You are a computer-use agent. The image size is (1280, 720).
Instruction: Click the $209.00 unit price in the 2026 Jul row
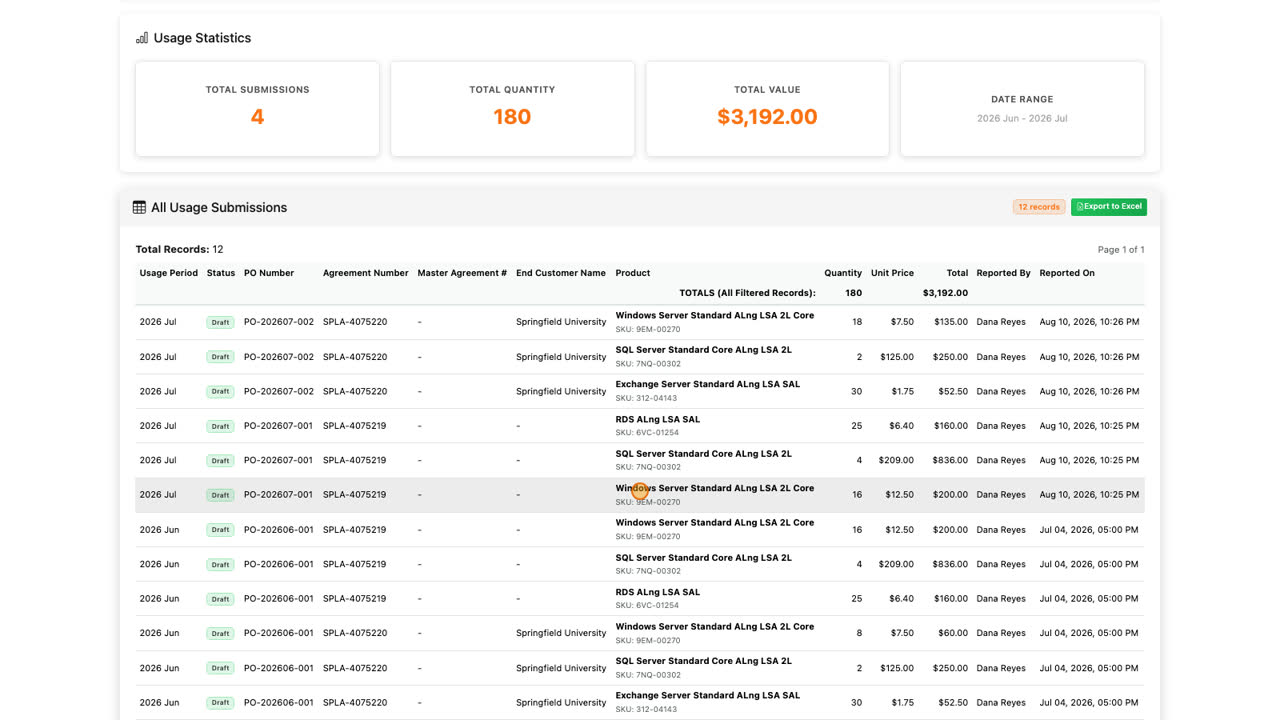(896, 460)
